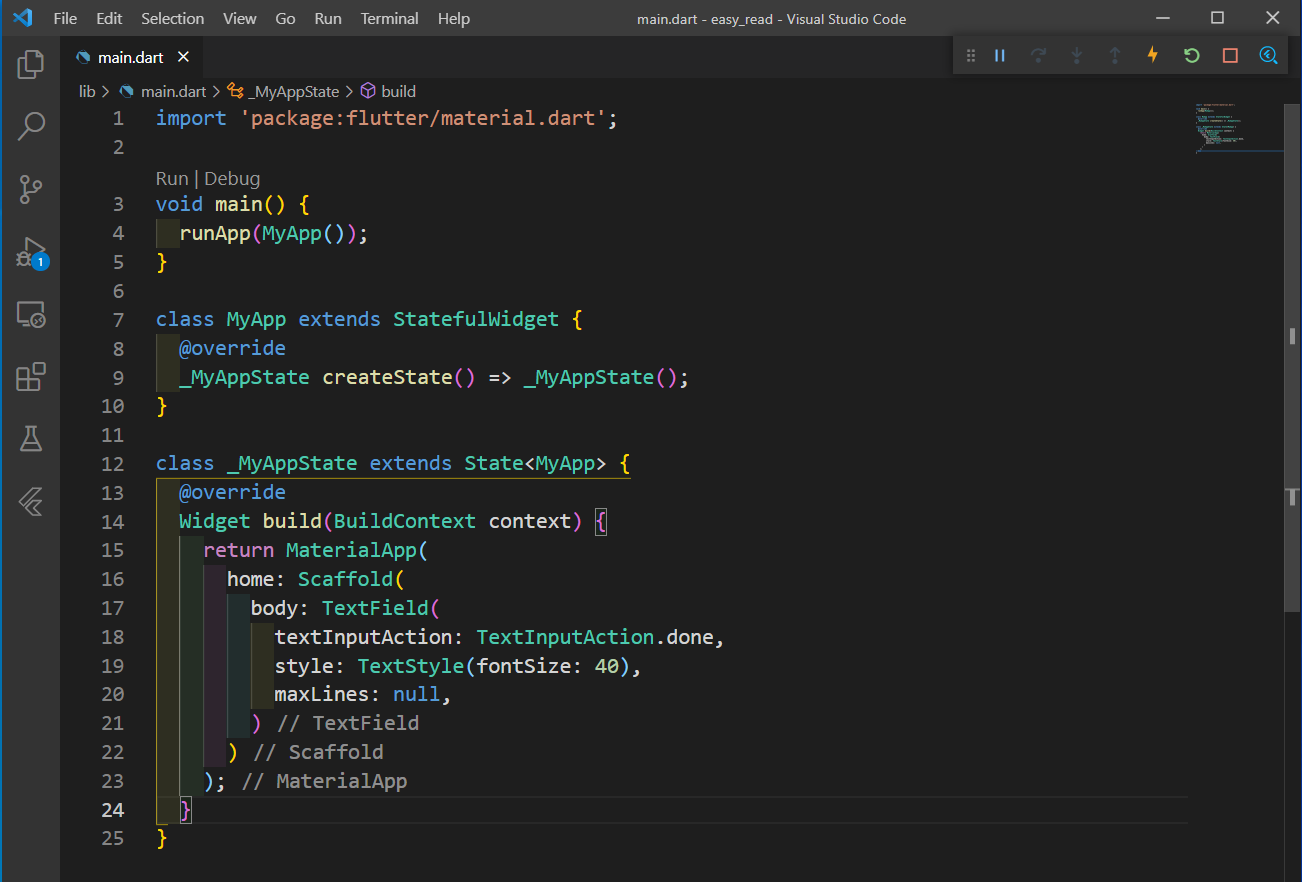Click the // MaterialApp closing label

point(325,781)
